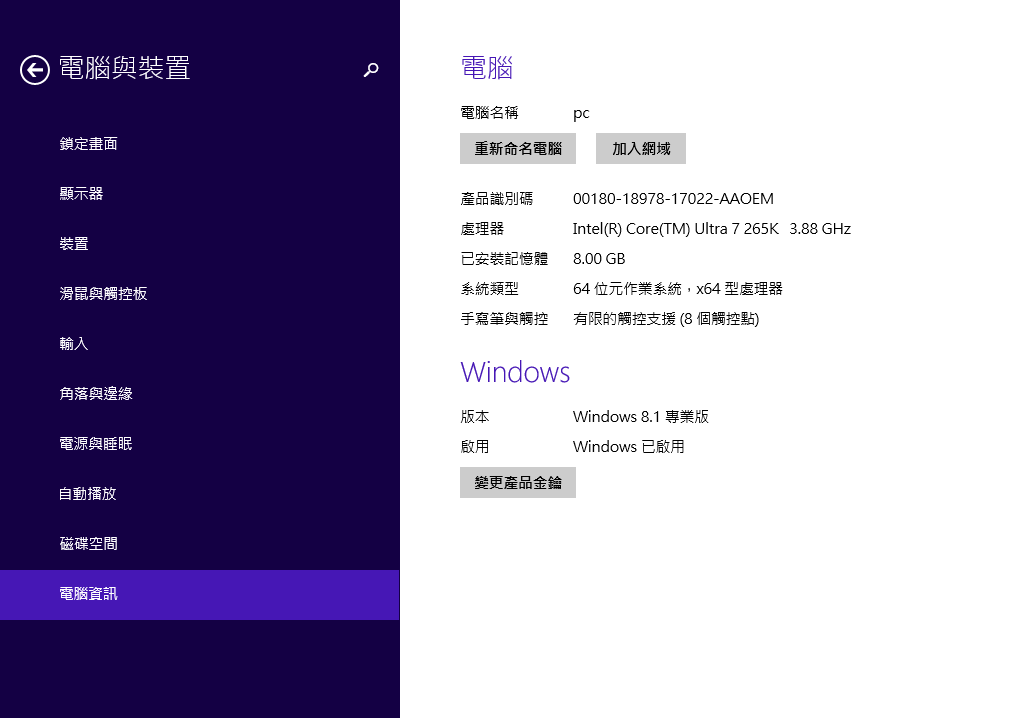Click the 重新命名電腦 button
The image size is (1024, 718).
coord(518,148)
